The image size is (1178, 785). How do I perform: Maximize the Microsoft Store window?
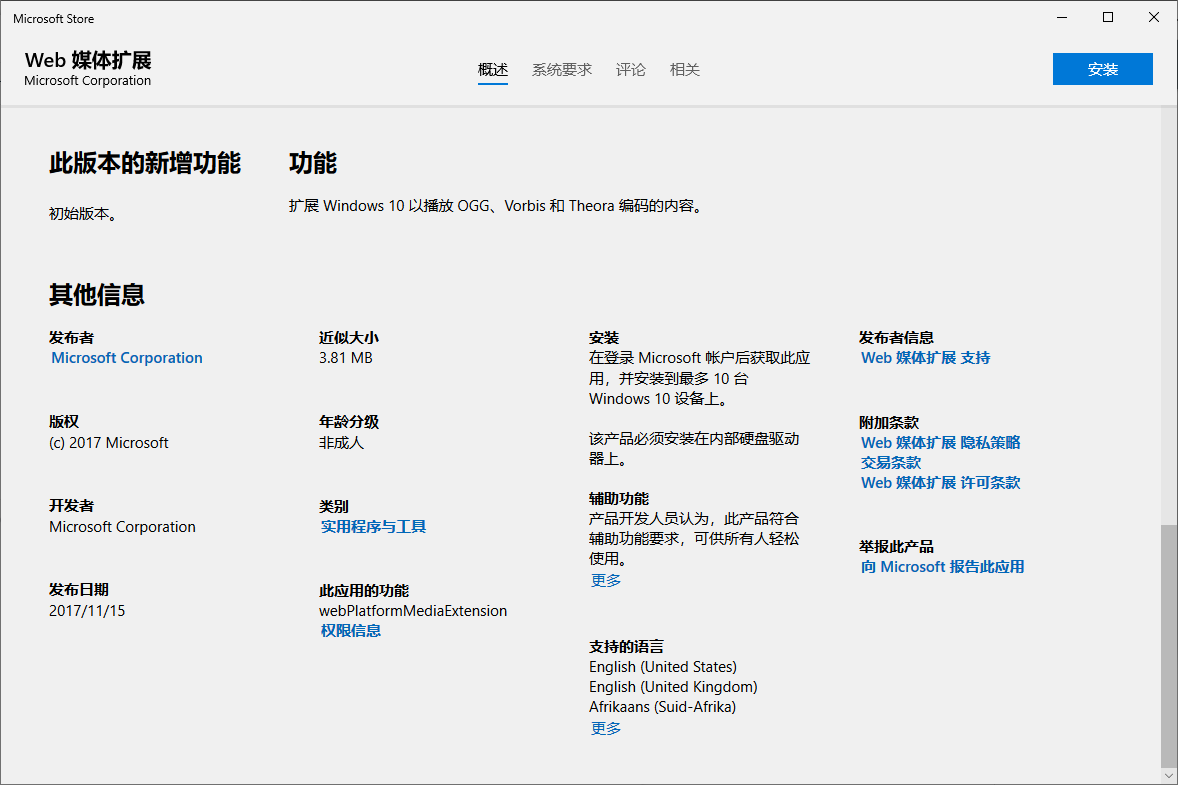click(1108, 17)
